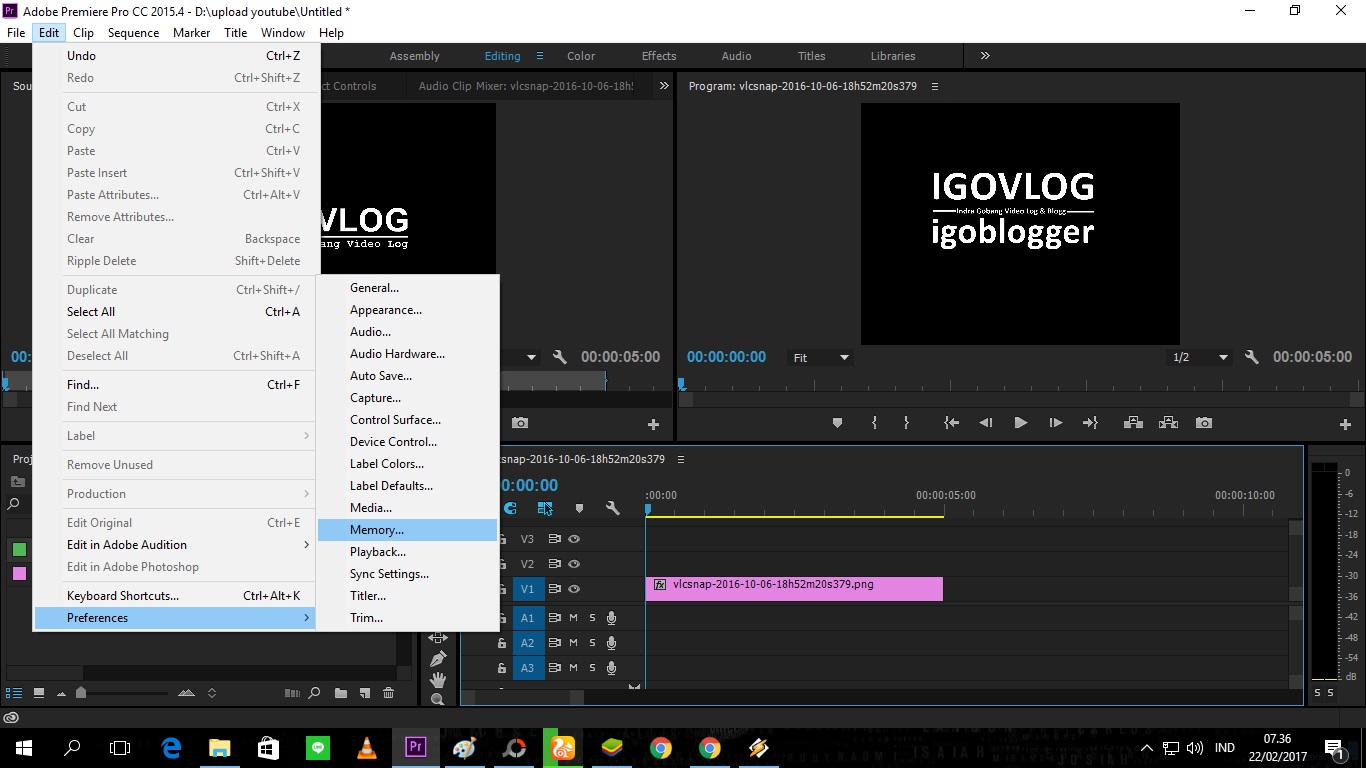Mark Out point in Program monitor

tap(906, 423)
